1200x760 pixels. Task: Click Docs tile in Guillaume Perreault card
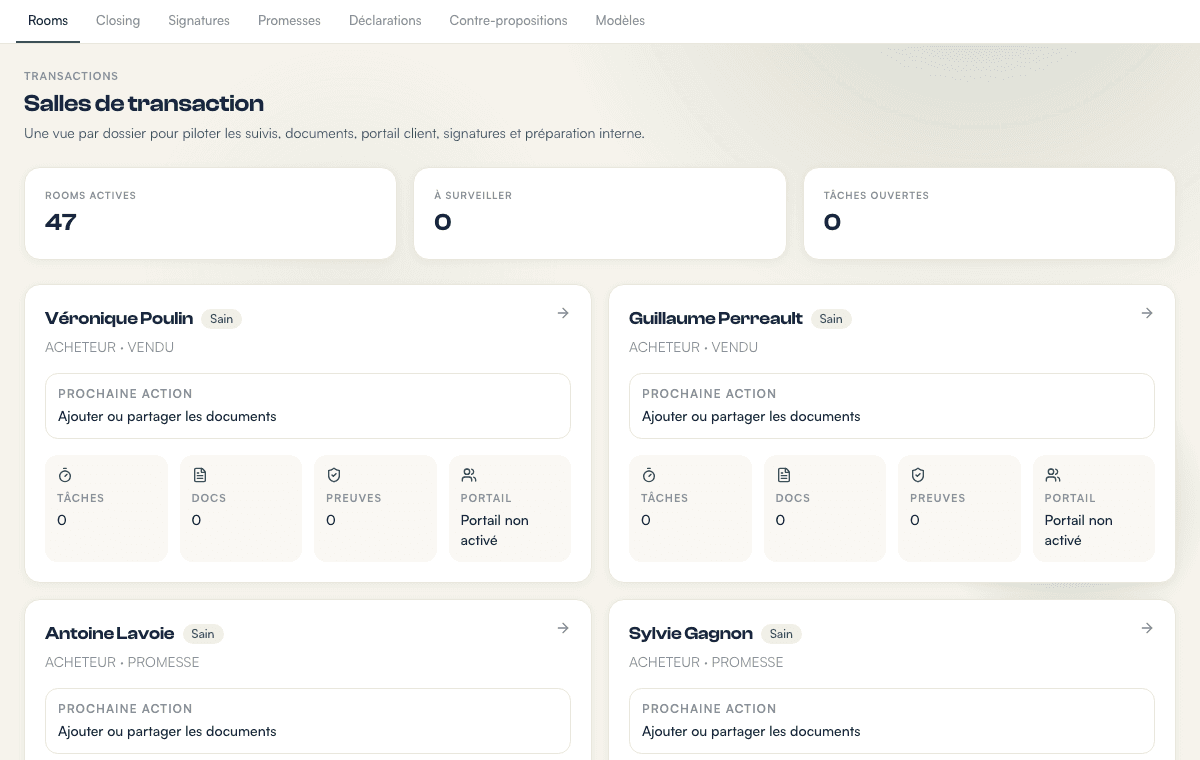tap(825, 509)
